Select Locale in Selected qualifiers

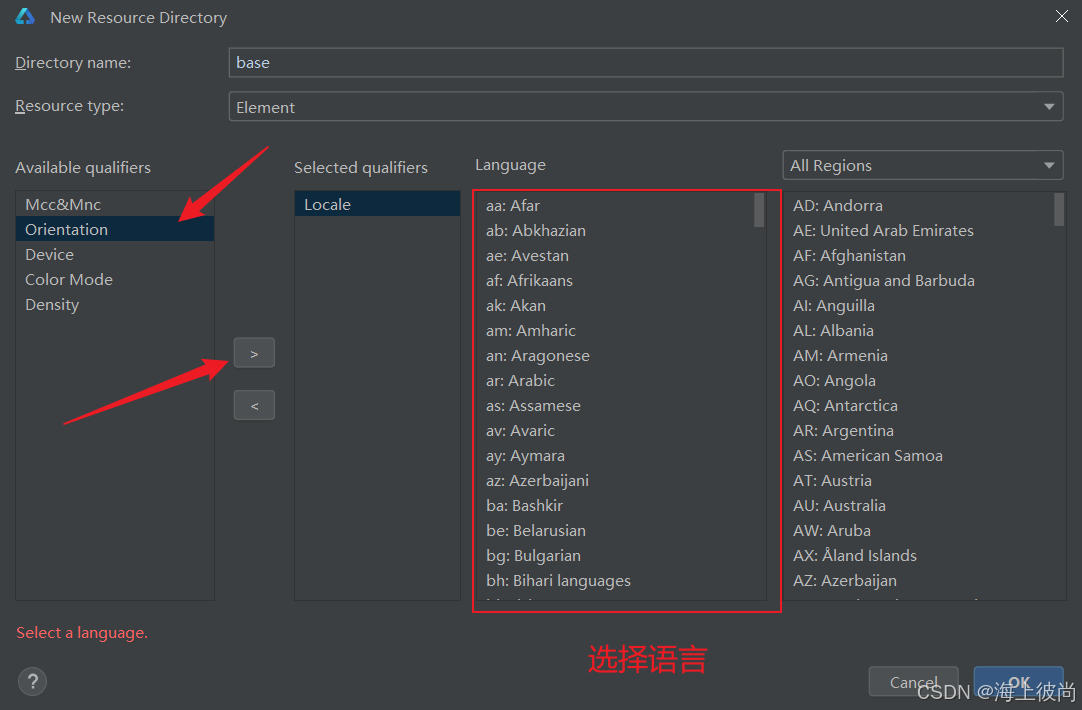[377, 204]
